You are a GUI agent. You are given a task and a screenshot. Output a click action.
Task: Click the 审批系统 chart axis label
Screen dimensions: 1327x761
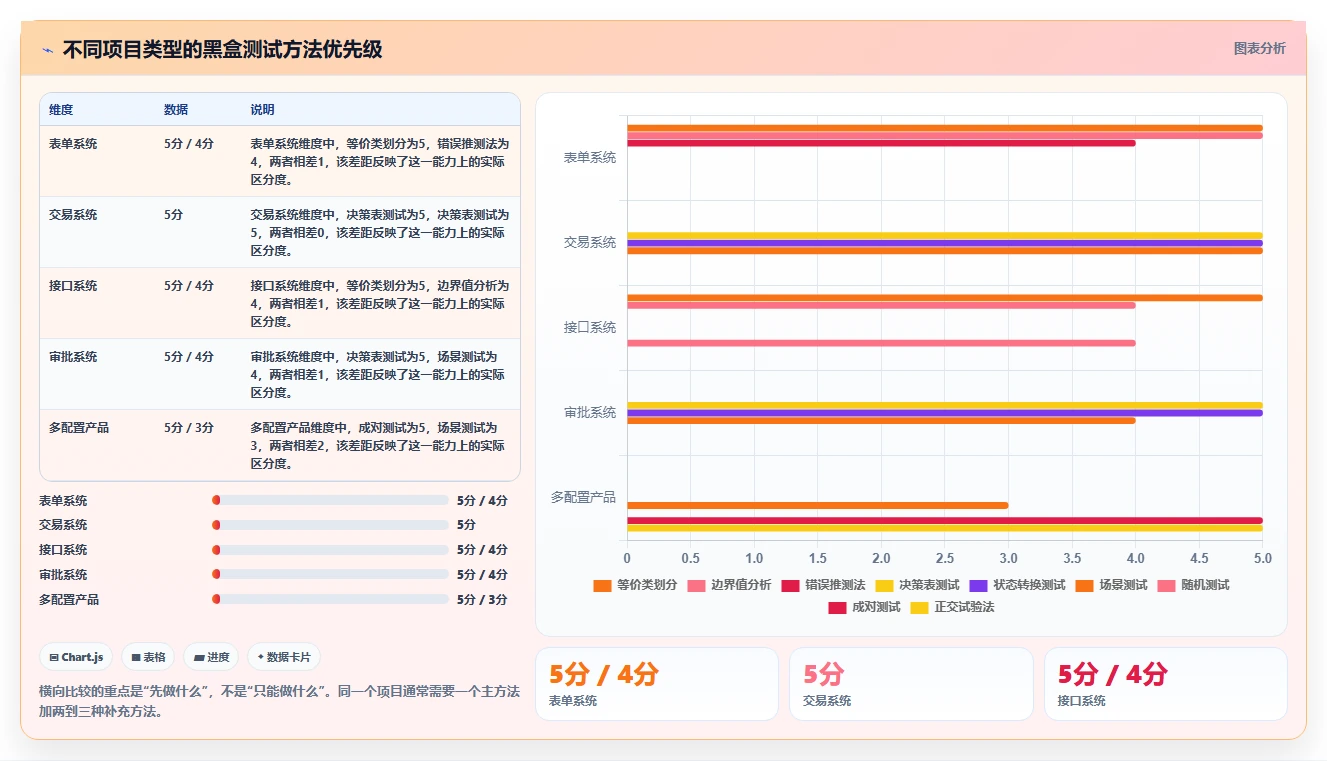pyautogui.click(x=590, y=413)
